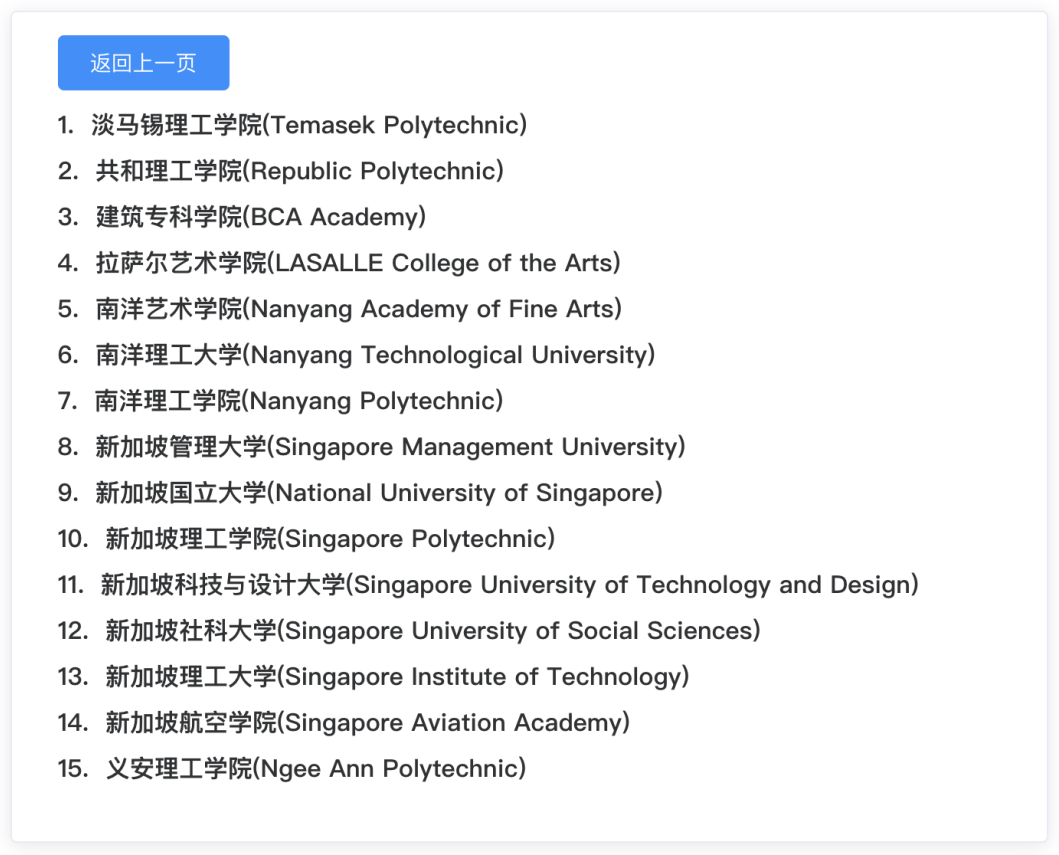1059x855 pixels.
Task: Select 拉萨尔艺术学院 (LASALLE College of the Arts)
Action: tap(335, 262)
